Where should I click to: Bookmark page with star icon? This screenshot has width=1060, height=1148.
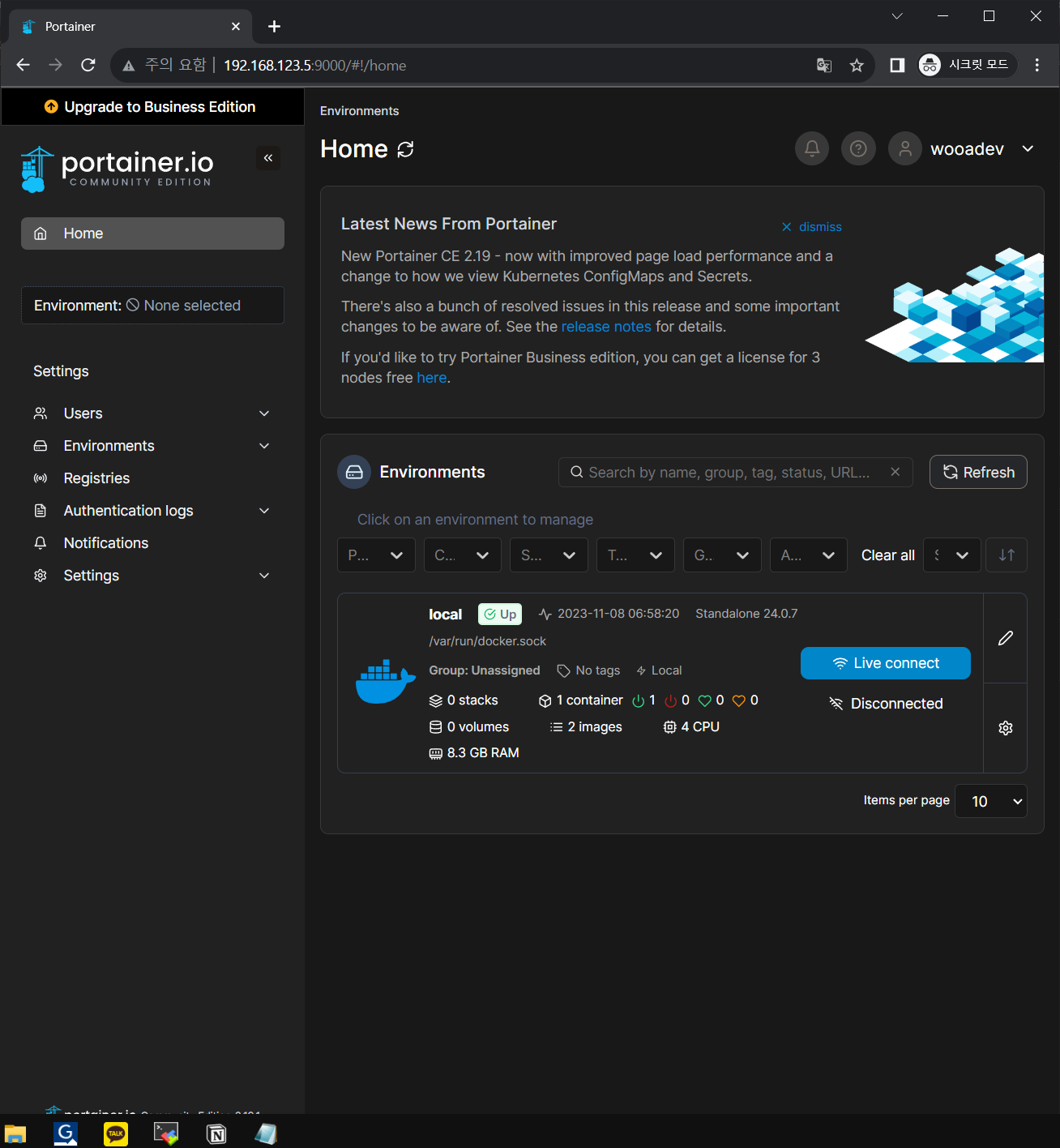coord(857,66)
